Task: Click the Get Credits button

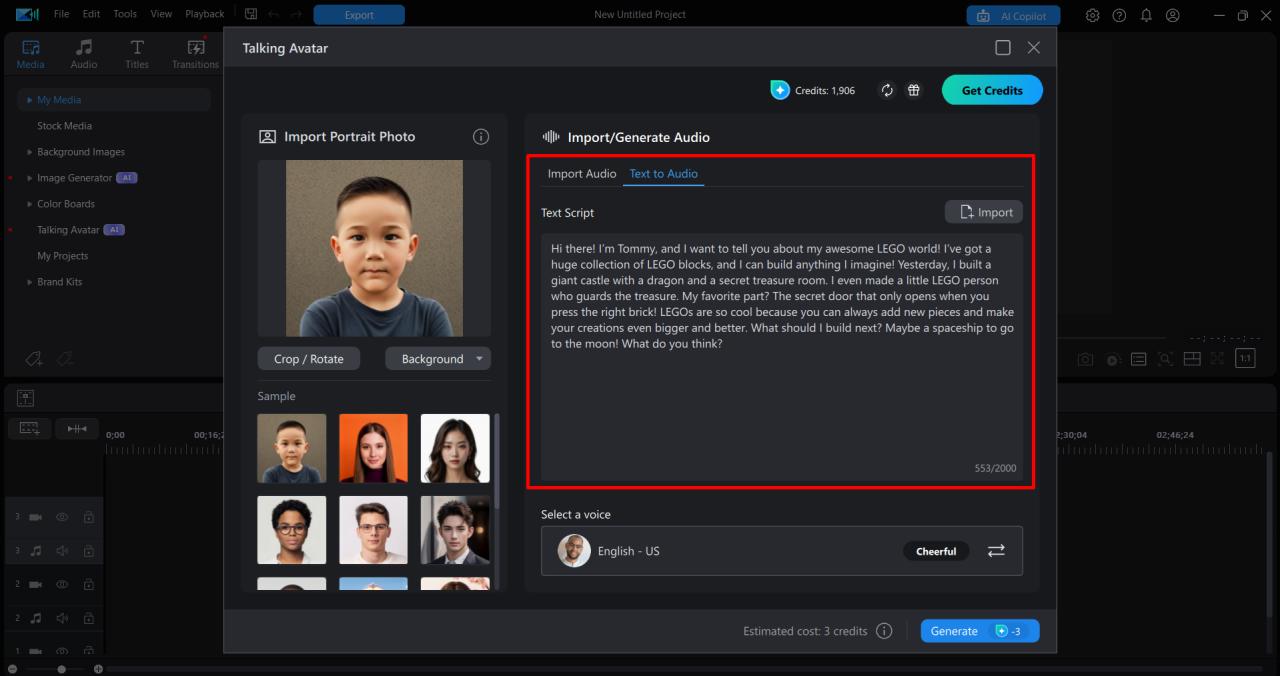Action: click(x=992, y=90)
